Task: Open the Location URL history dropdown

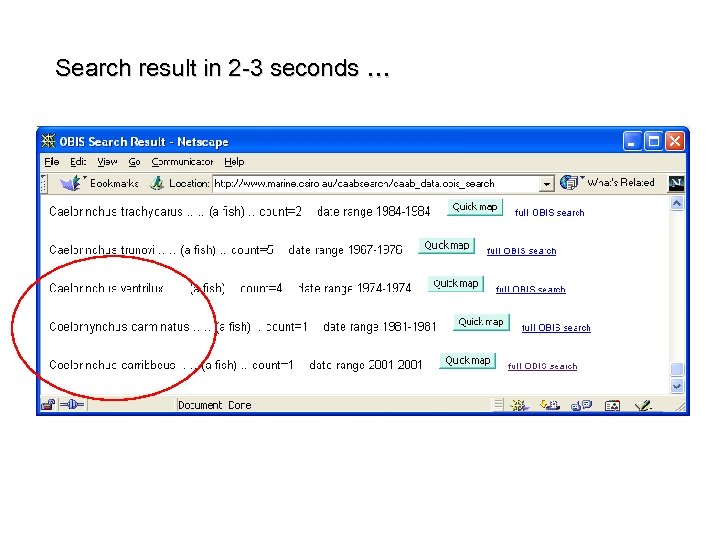Action: click(x=546, y=184)
